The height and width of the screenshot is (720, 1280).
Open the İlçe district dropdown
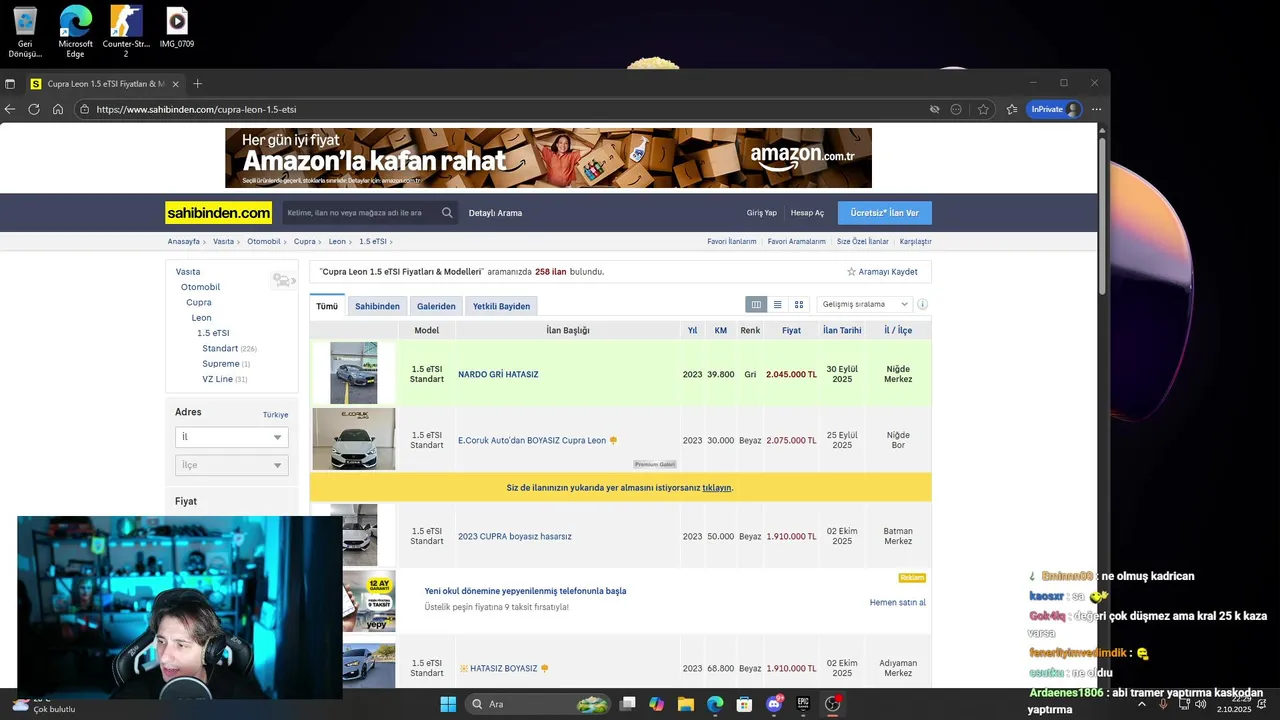tap(231, 465)
